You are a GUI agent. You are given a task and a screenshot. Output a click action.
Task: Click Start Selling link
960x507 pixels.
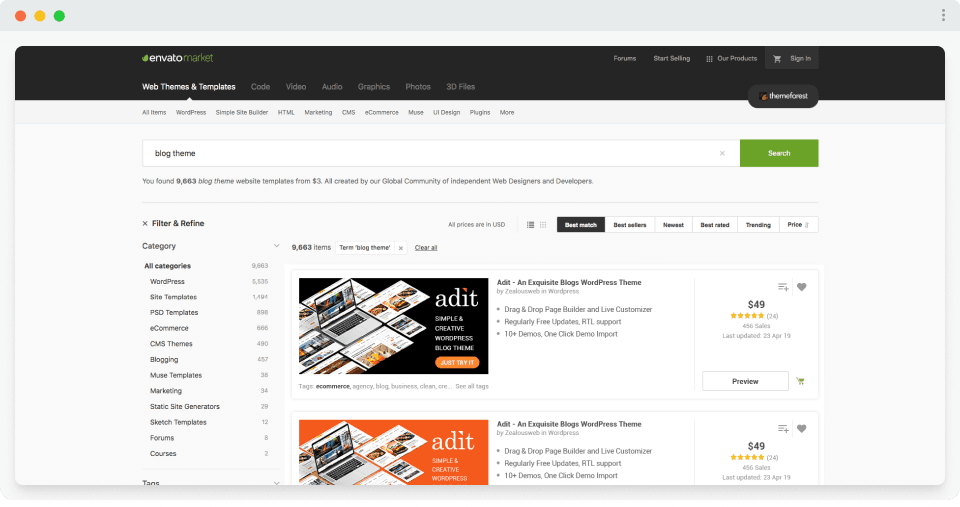[x=672, y=59]
